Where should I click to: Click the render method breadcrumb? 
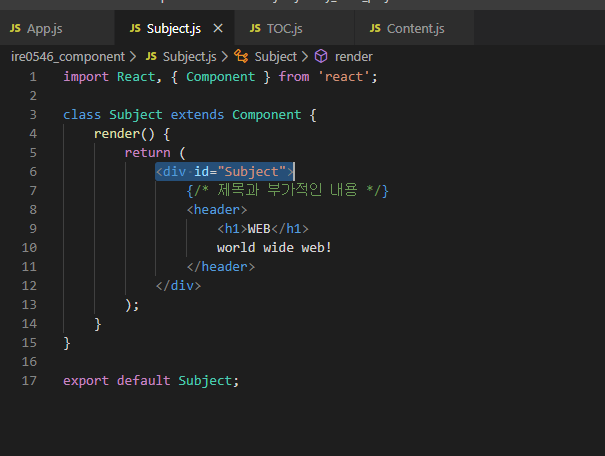[x=353, y=57]
